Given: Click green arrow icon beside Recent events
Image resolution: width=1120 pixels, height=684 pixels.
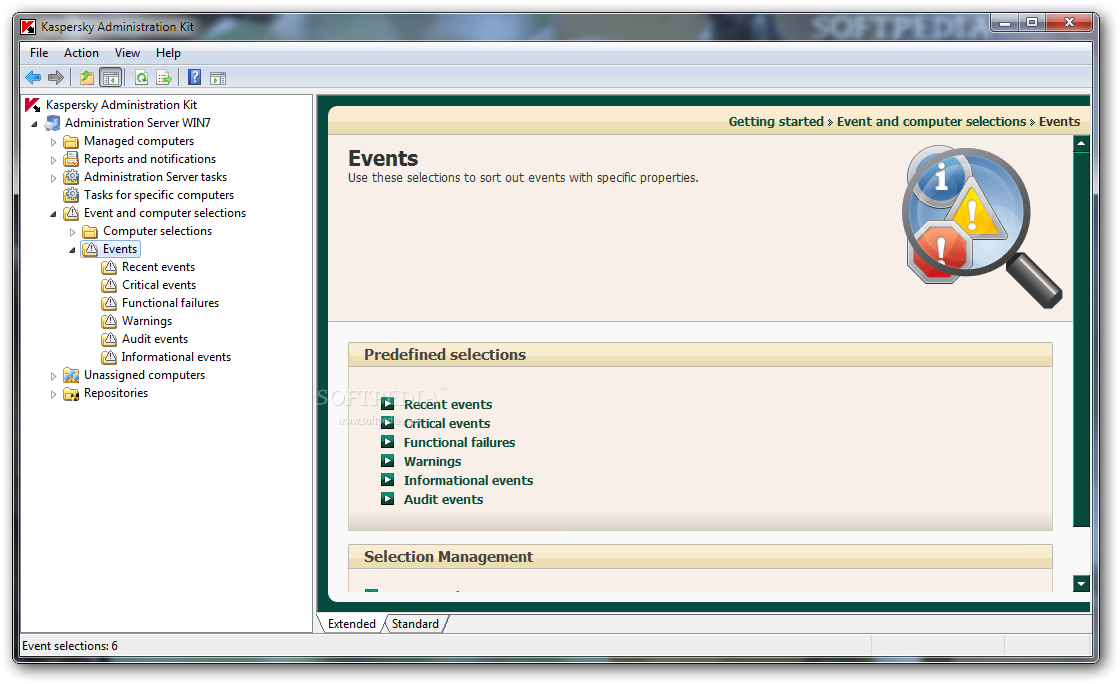Looking at the screenshot, I should 387,404.
